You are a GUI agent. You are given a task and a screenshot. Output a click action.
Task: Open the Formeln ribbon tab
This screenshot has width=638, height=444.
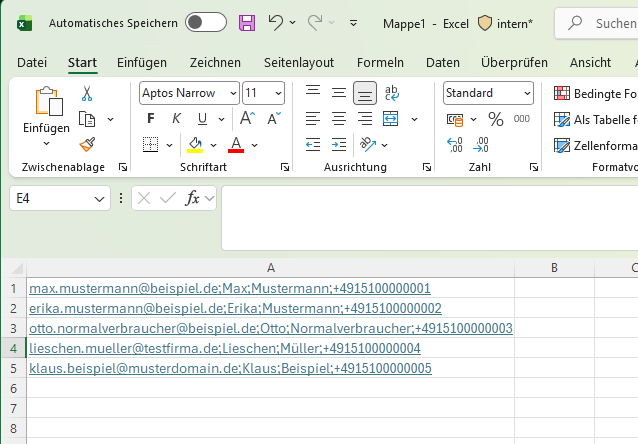tap(380, 62)
